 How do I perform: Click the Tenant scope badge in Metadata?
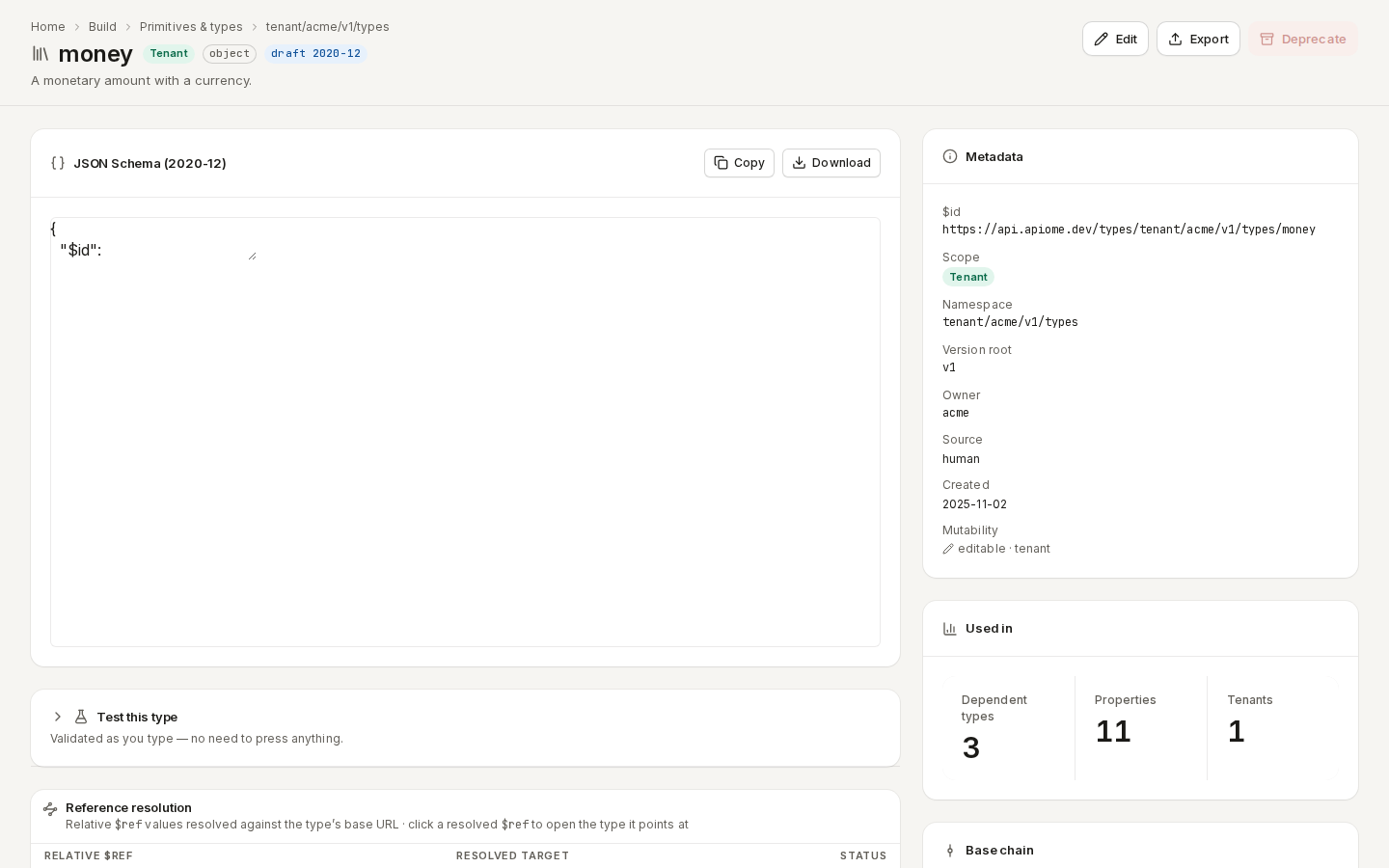click(x=968, y=277)
